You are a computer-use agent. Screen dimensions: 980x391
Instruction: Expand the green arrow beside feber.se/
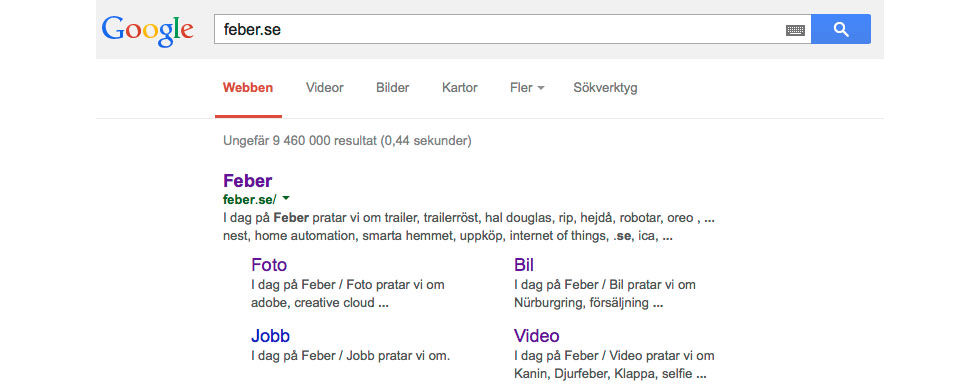[x=286, y=199]
